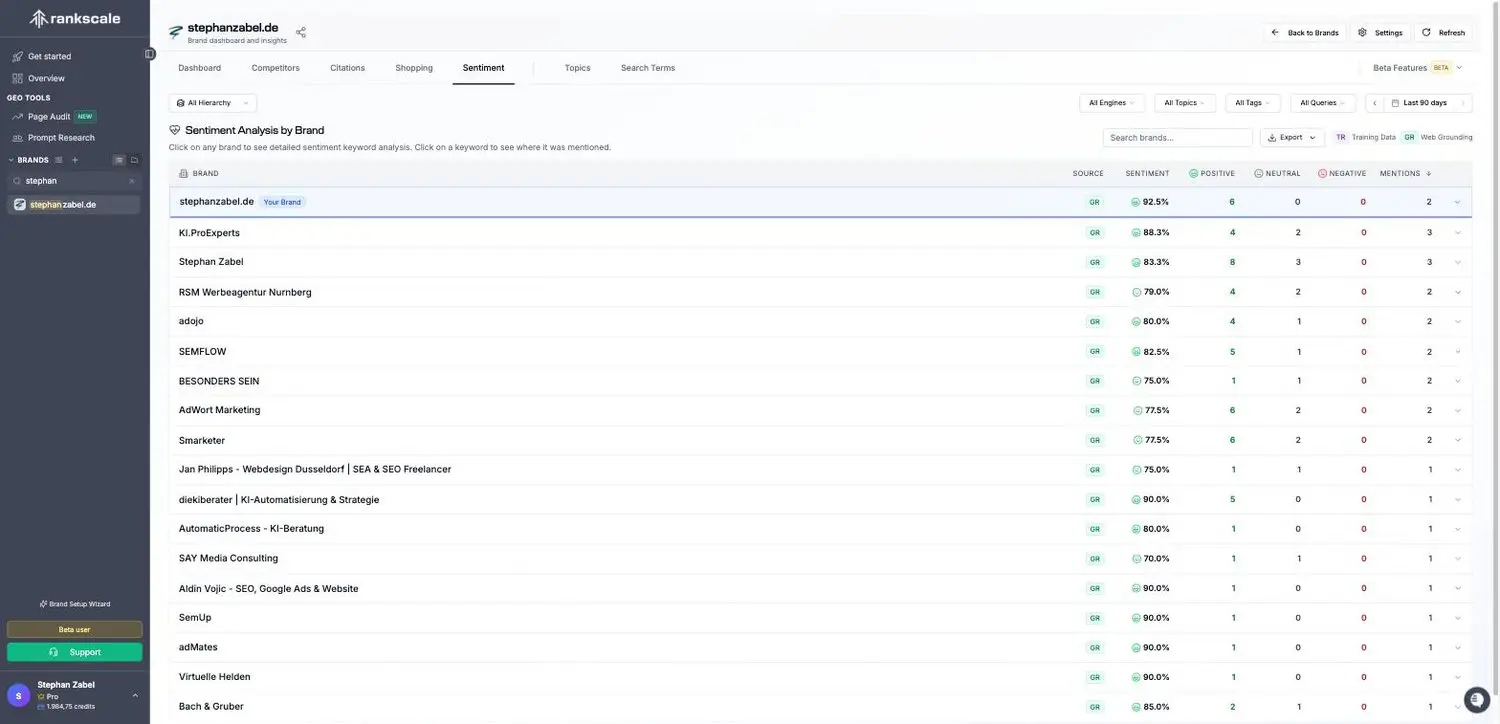The image size is (1500, 724).
Task: Expand the Stephan Zabel row chevron
Action: click(1457, 262)
